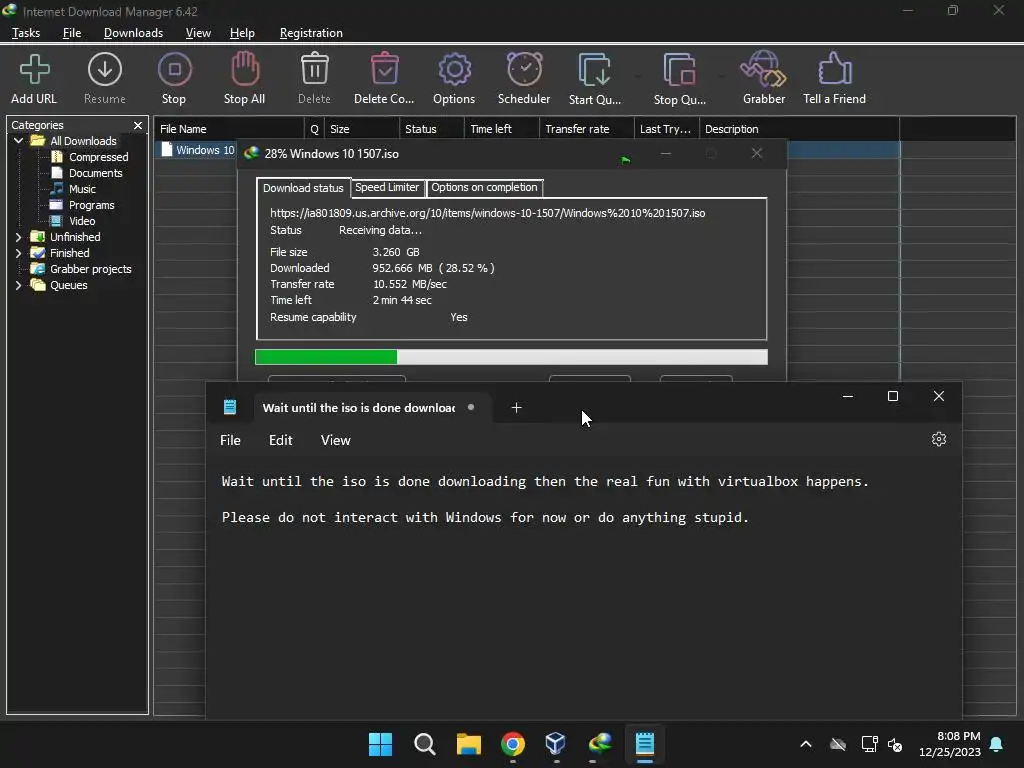Sort by Time left column header
1024x768 pixels.
[x=502, y=129]
